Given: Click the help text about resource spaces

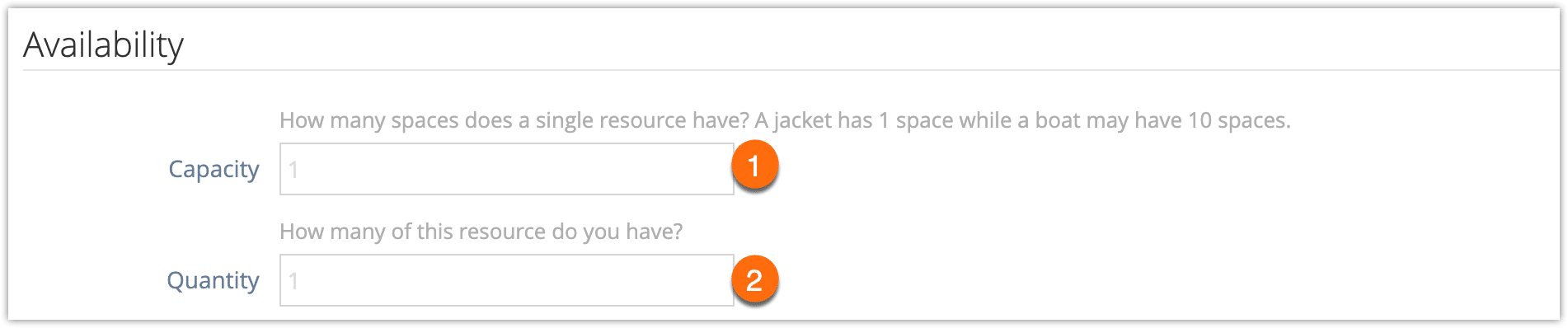Looking at the screenshot, I should click(x=785, y=120).
